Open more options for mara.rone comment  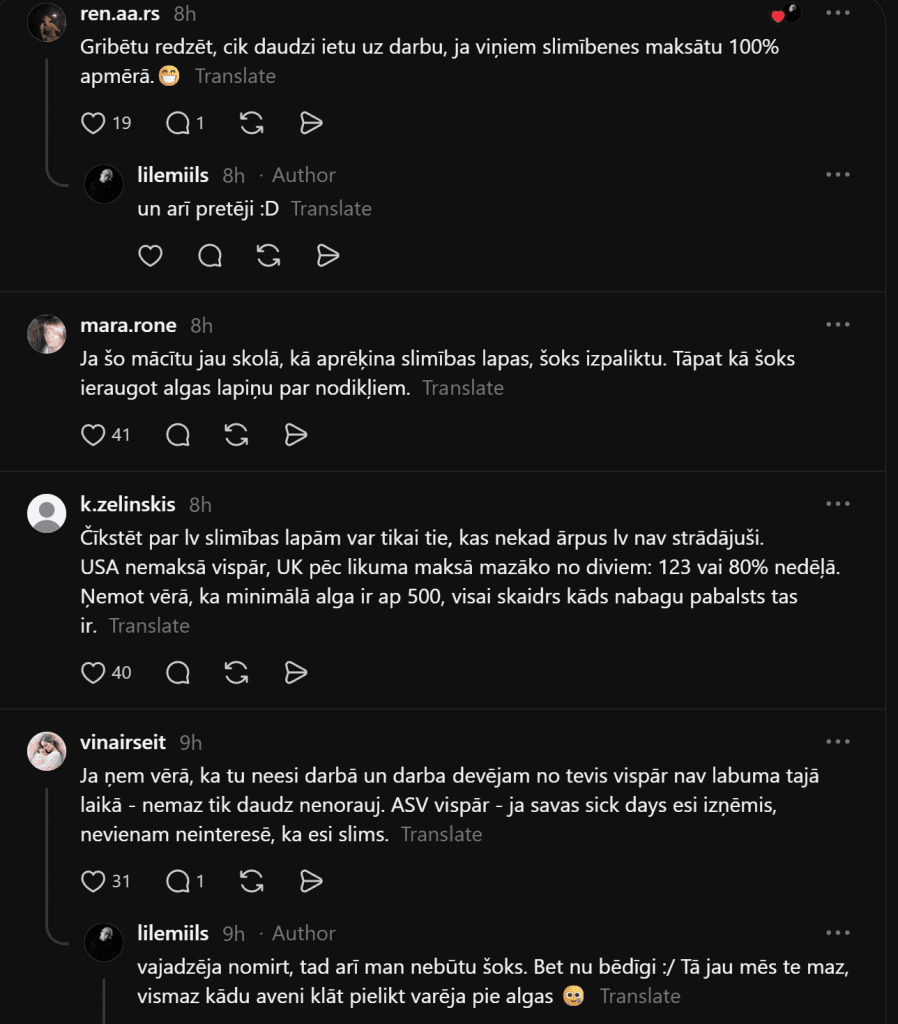coord(838,325)
